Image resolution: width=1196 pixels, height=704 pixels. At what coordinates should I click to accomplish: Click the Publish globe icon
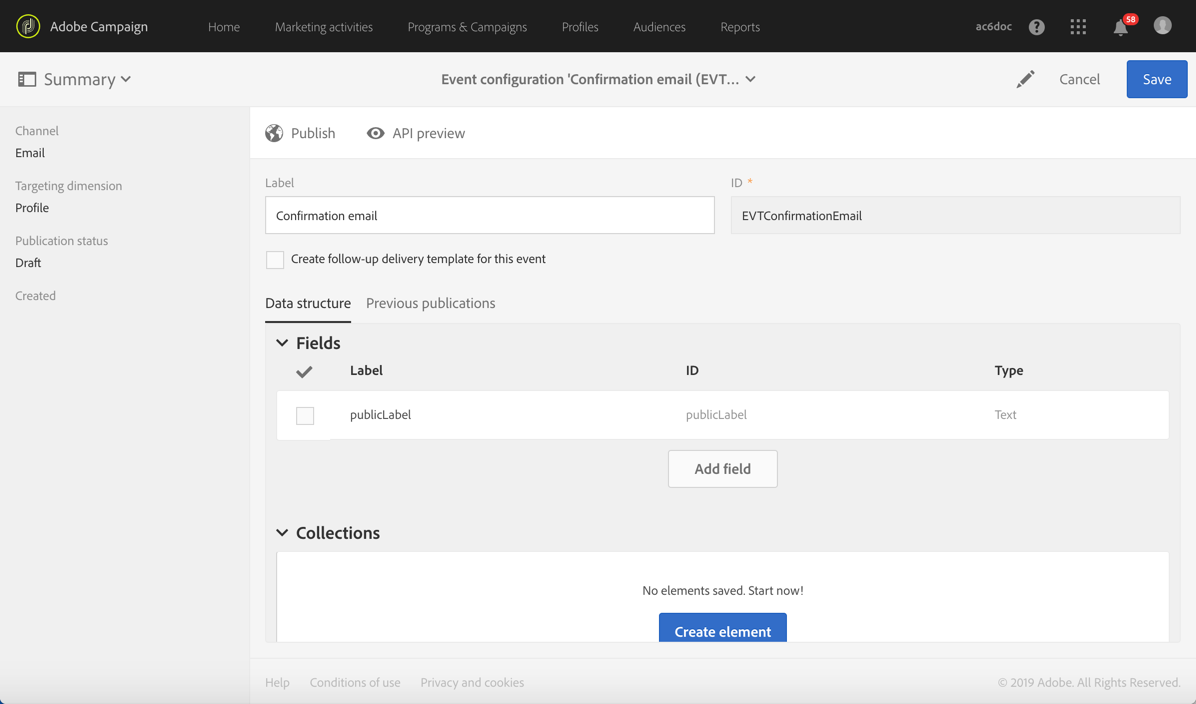(x=274, y=133)
